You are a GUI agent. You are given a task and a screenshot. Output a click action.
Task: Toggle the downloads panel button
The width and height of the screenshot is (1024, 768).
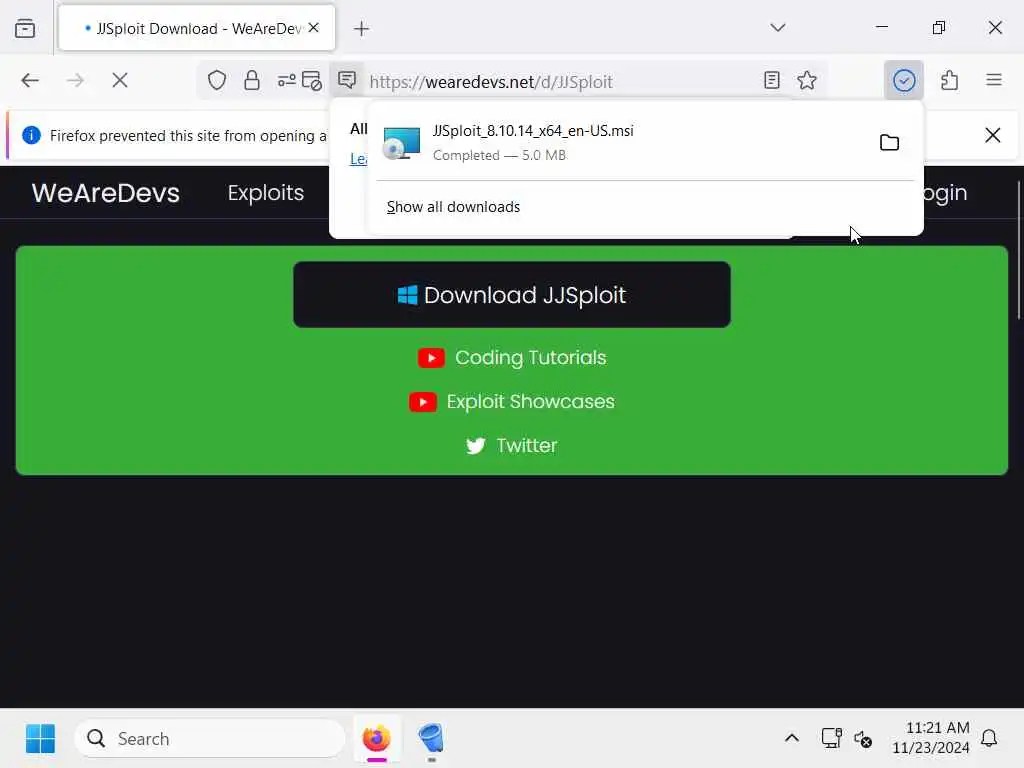[904, 80]
